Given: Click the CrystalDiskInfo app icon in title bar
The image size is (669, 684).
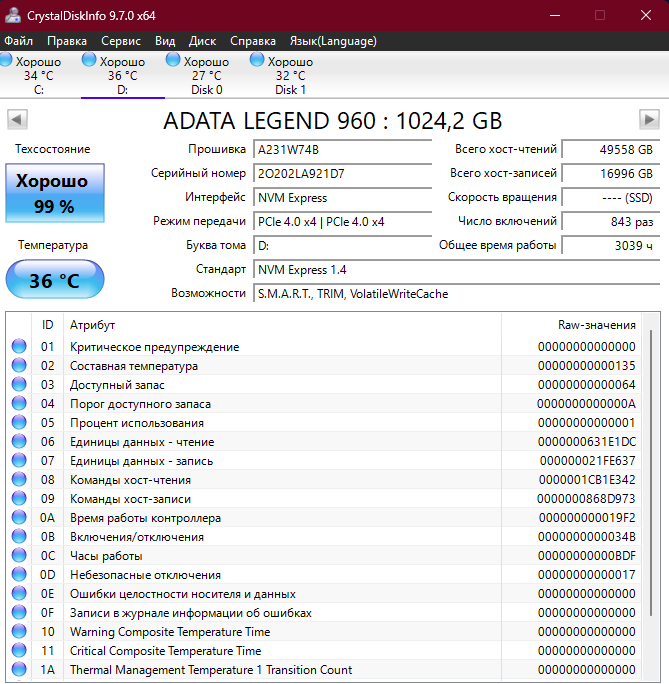Looking at the screenshot, I should [x=13, y=16].
